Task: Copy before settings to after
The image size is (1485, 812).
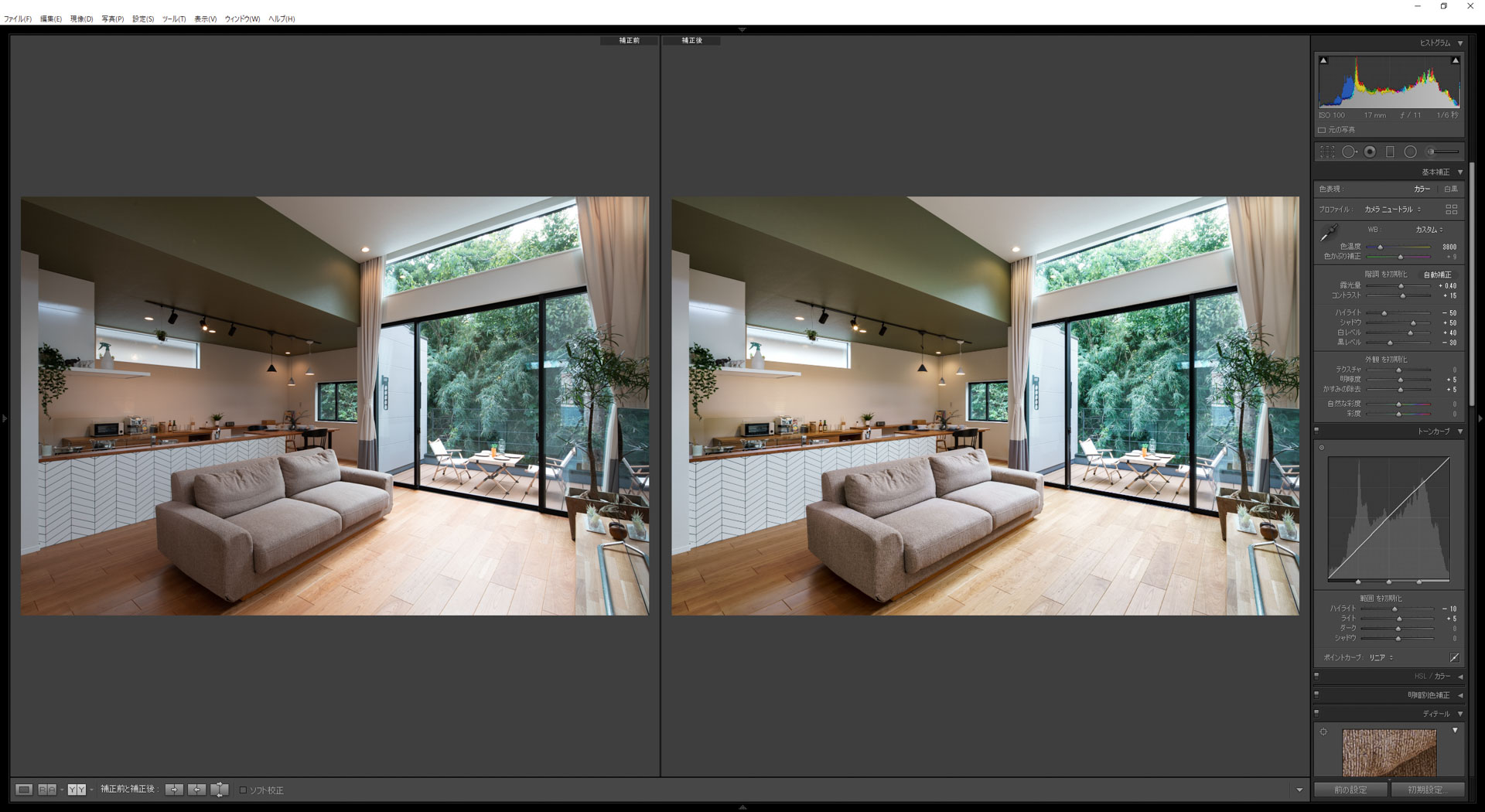Action: point(174,790)
